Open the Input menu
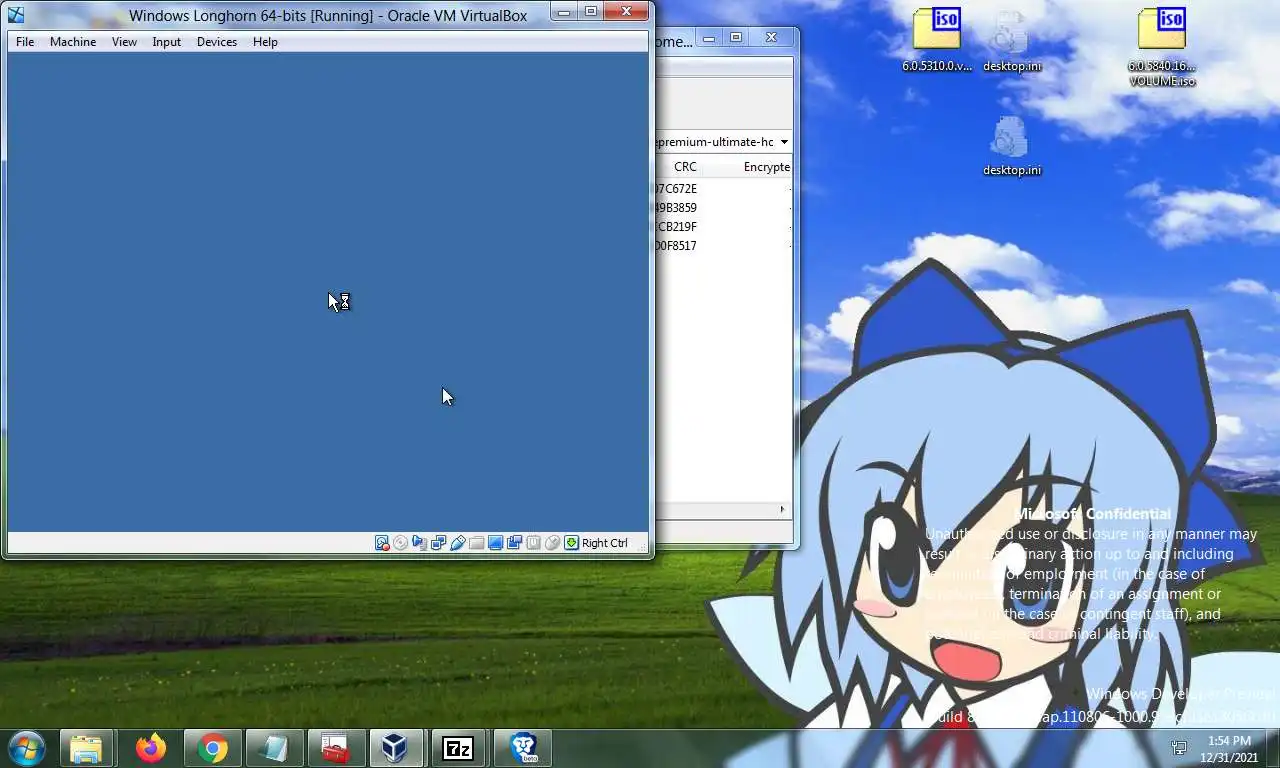 coord(167,42)
